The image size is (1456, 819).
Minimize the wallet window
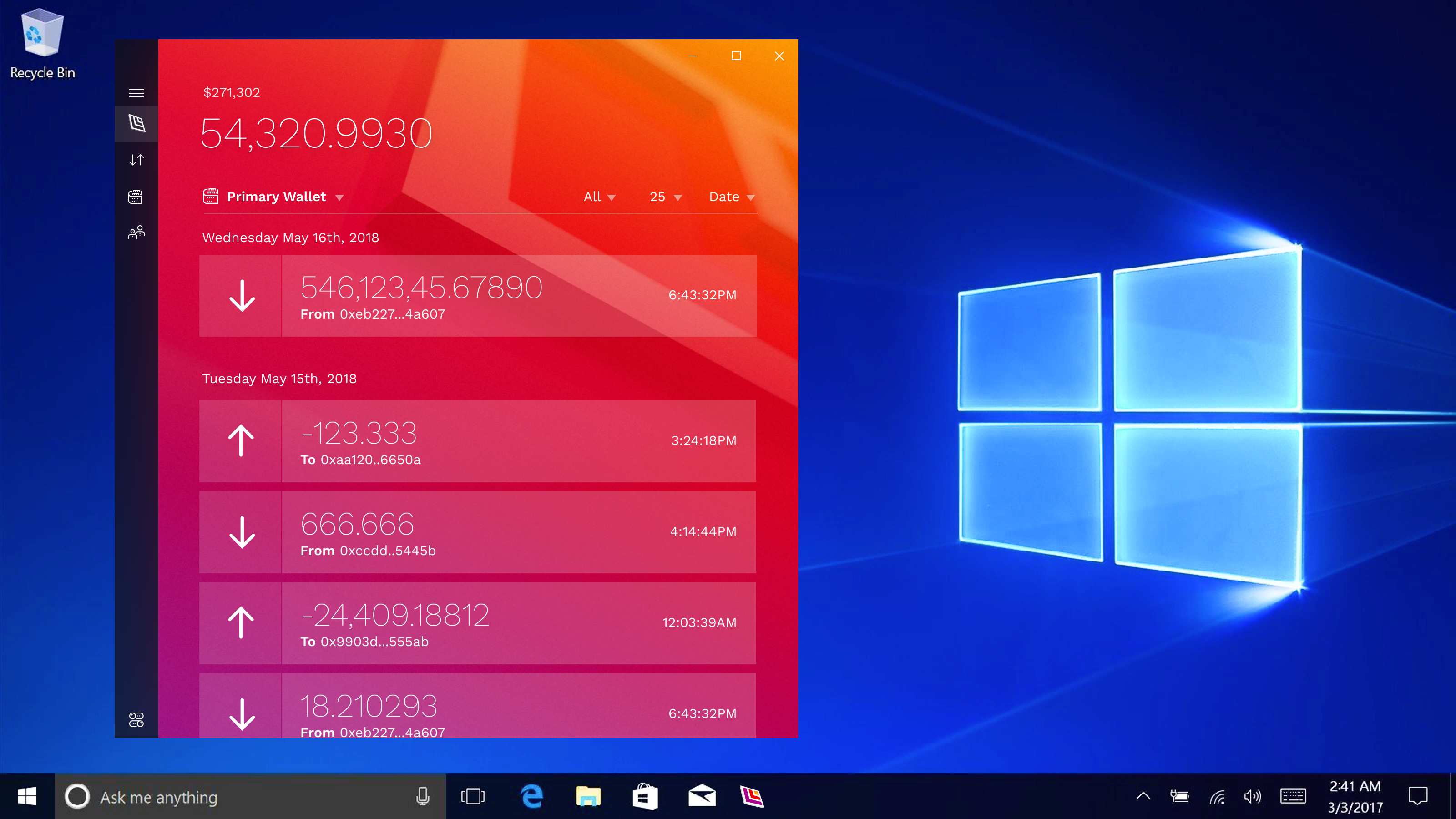692,56
